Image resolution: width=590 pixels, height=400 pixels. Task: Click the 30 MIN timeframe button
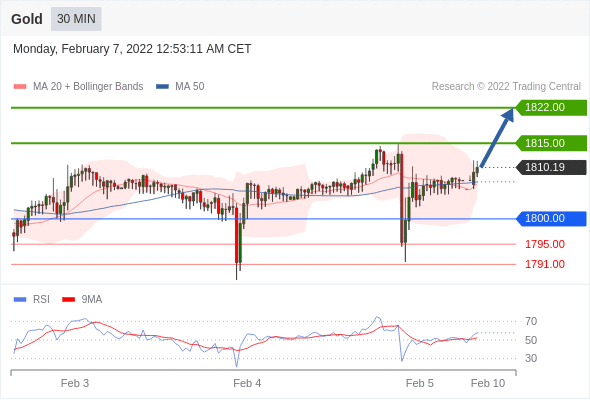[76, 19]
